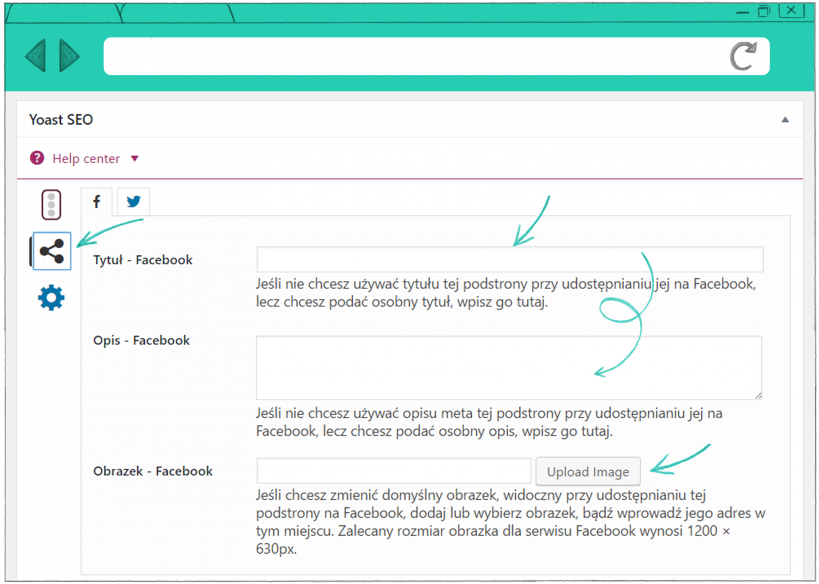Maximize the browser window
This screenshot has height=584, width=819.
[x=764, y=11]
